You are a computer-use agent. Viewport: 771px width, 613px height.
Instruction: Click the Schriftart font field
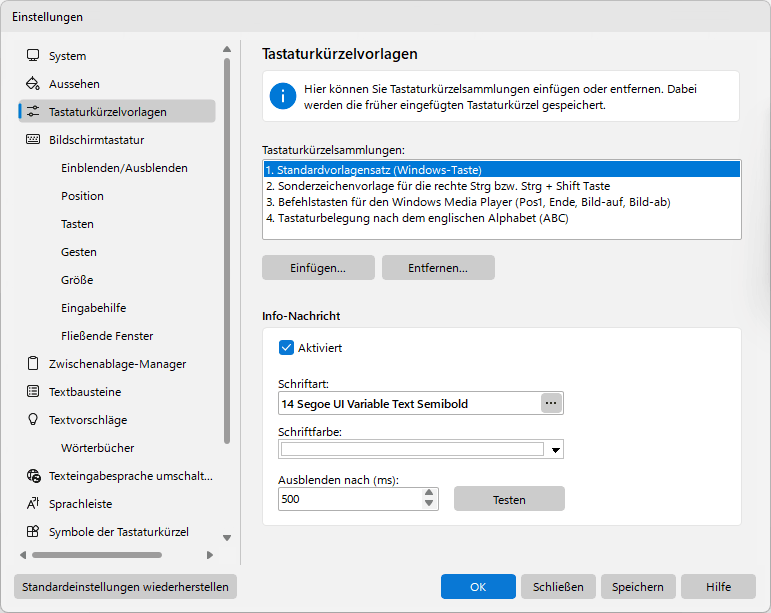410,403
